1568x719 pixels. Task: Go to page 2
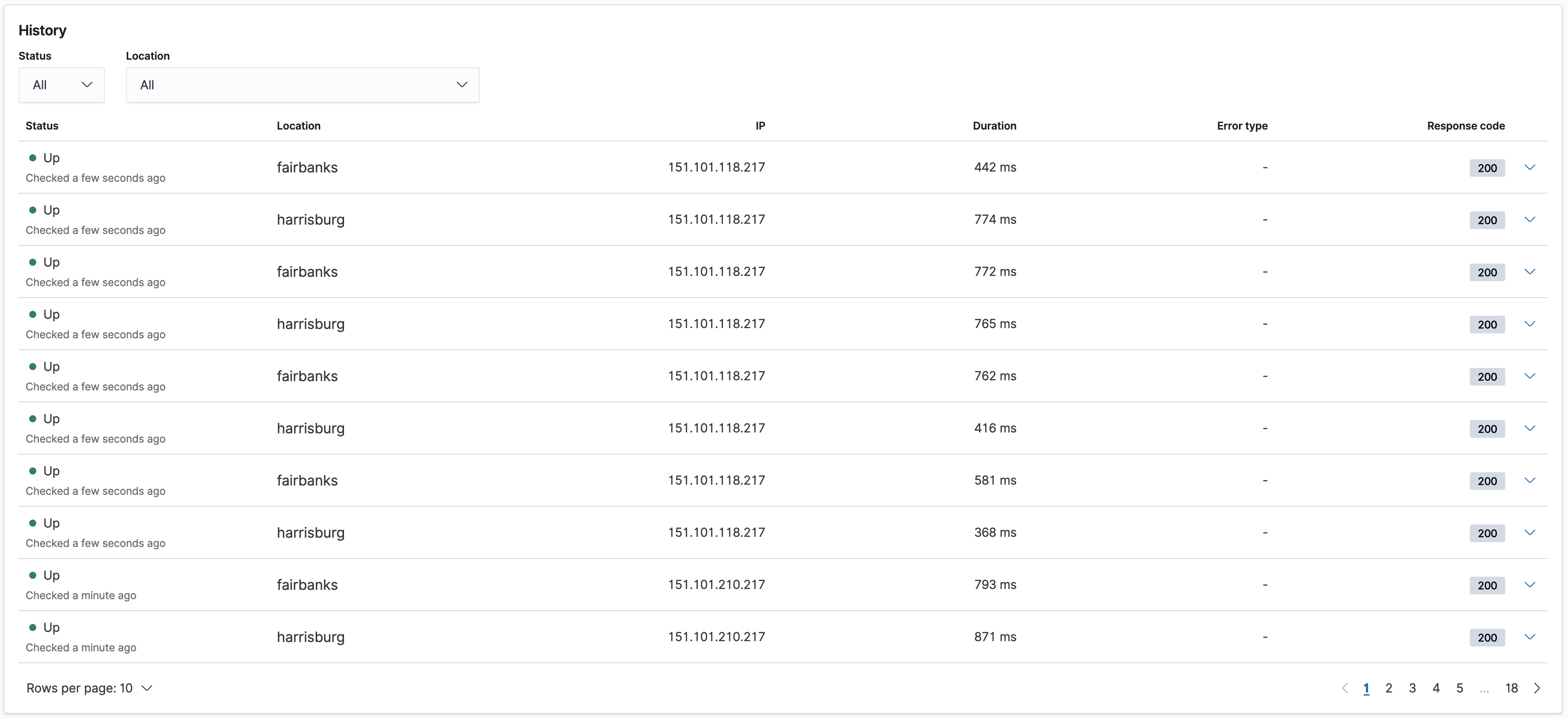click(1389, 688)
